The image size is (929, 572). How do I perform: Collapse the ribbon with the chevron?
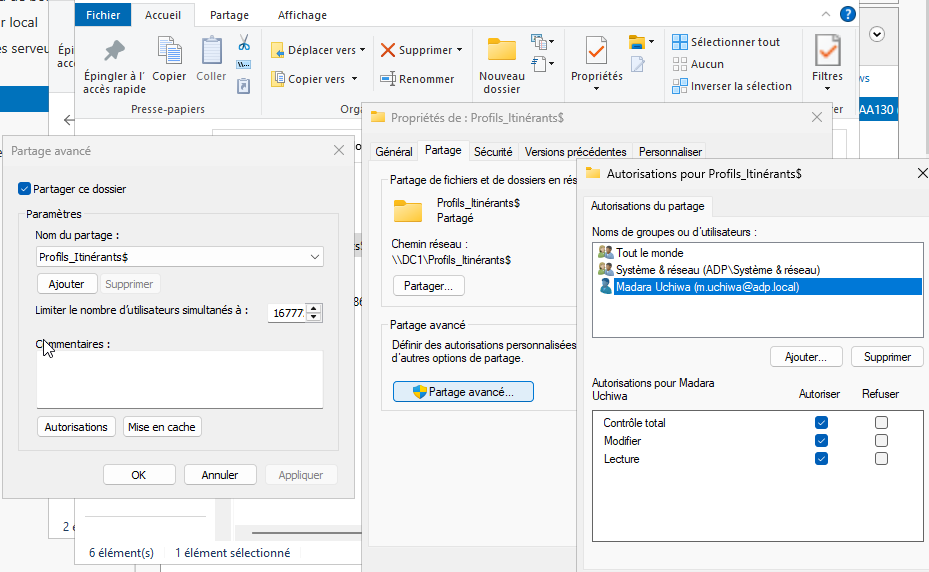(x=825, y=14)
